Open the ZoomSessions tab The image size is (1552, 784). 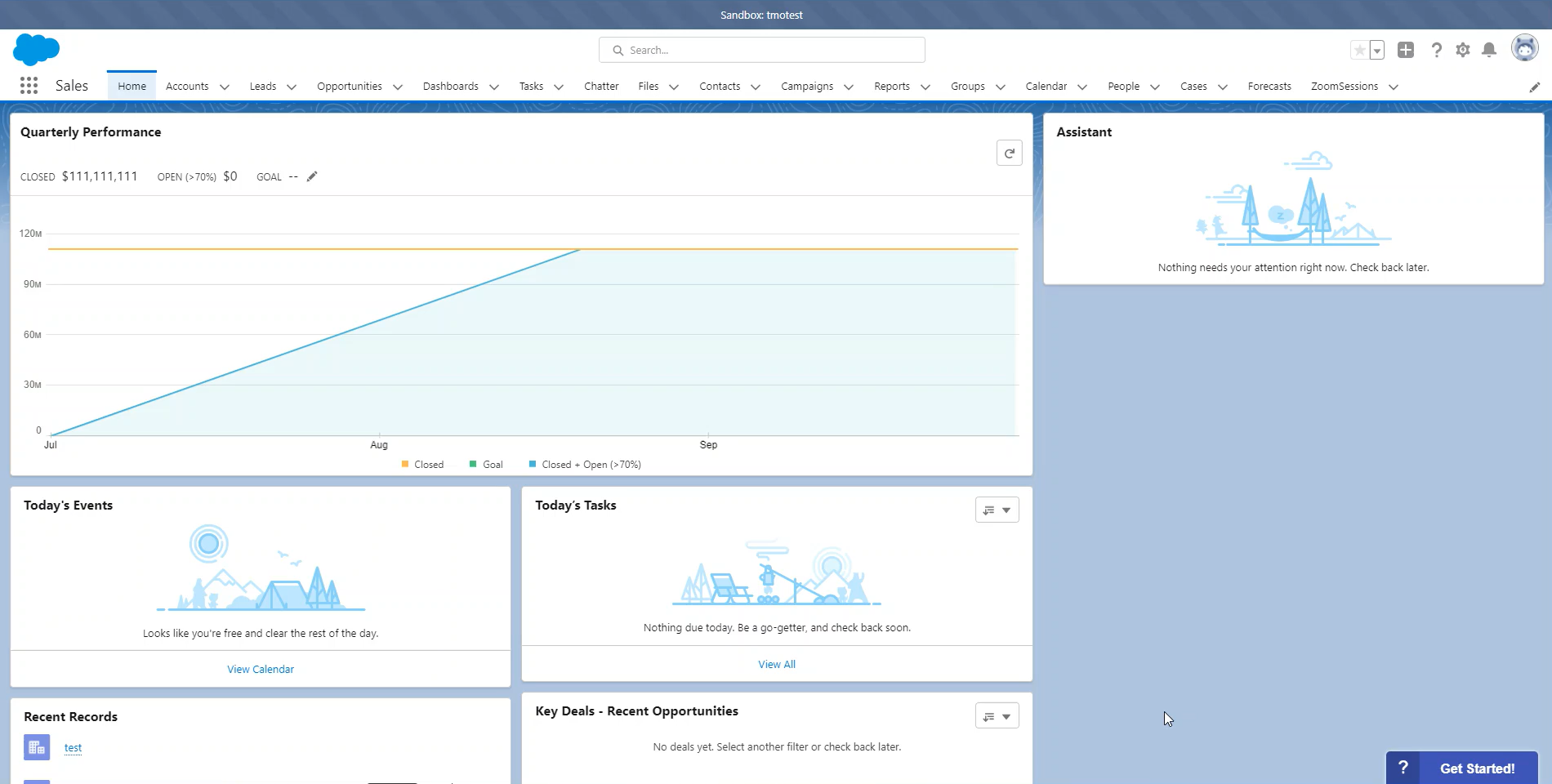pyautogui.click(x=1345, y=86)
